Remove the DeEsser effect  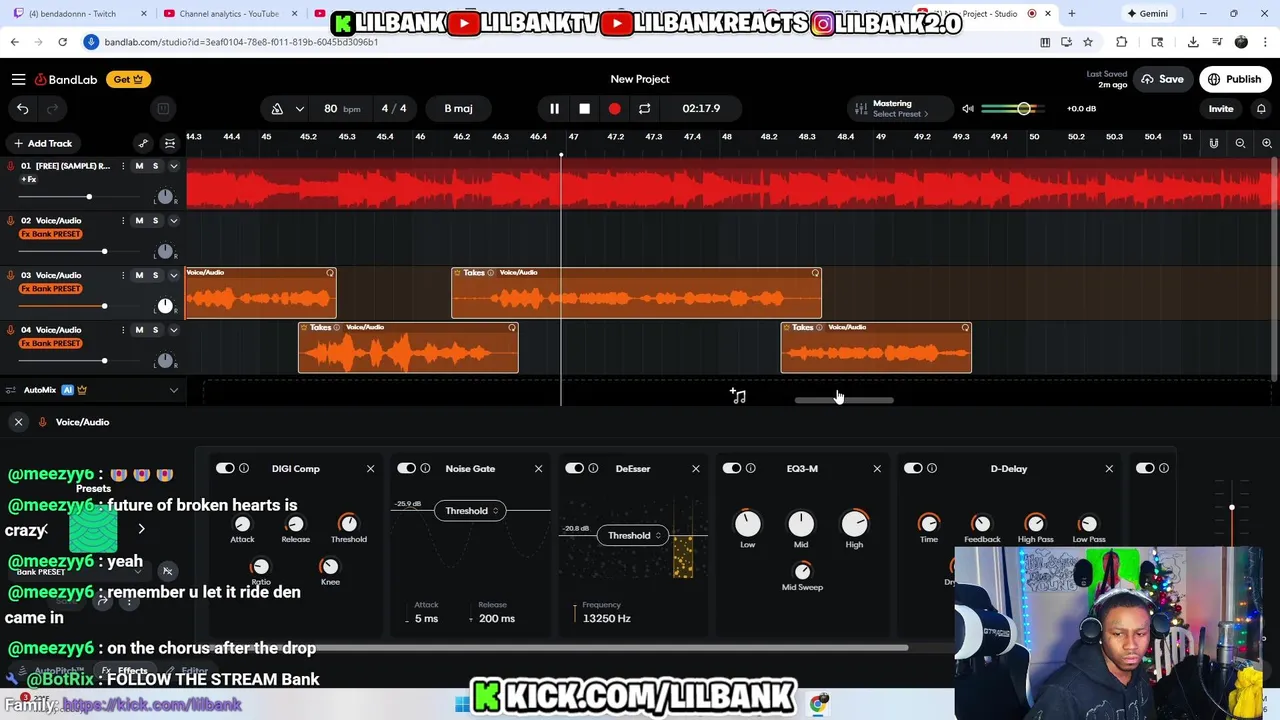pyautogui.click(x=696, y=468)
